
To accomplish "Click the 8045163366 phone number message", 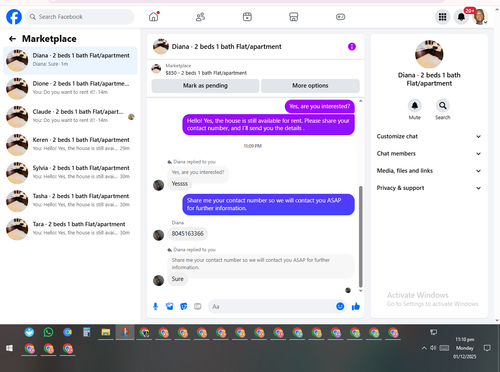I will [x=188, y=234].
